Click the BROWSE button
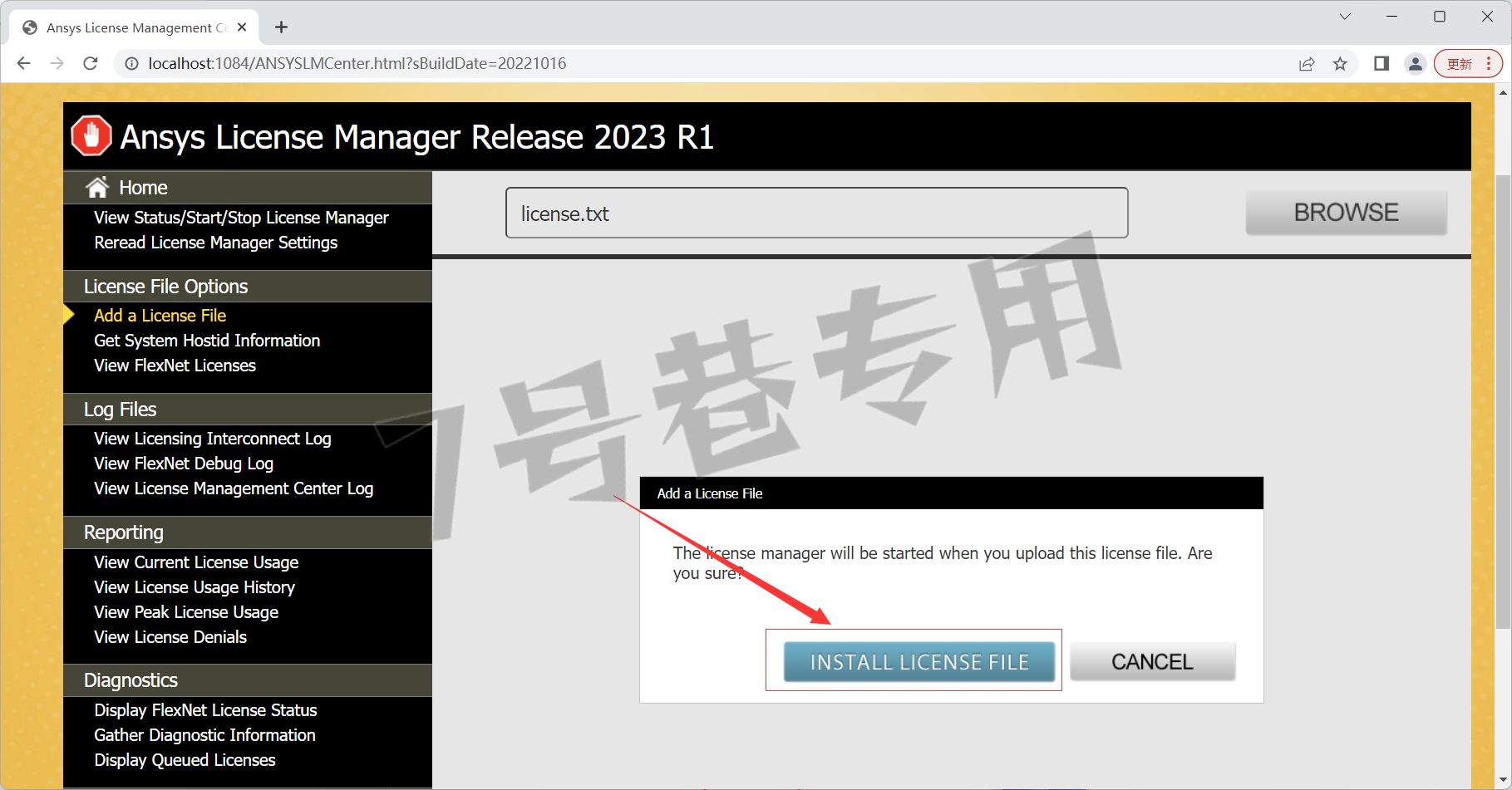 pyautogui.click(x=1346, y=212)
